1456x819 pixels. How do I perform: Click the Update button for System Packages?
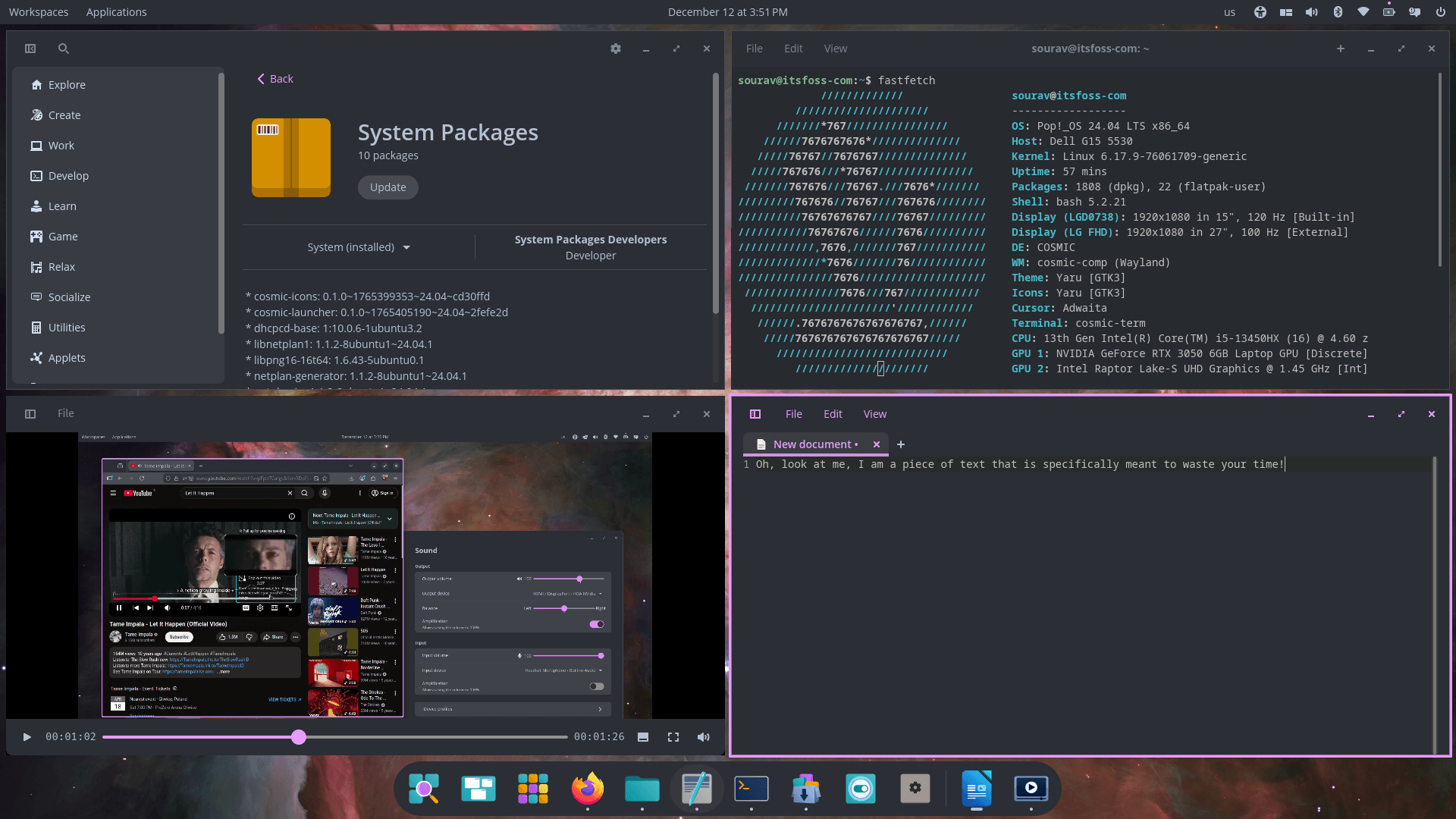[x=388, y=187]
